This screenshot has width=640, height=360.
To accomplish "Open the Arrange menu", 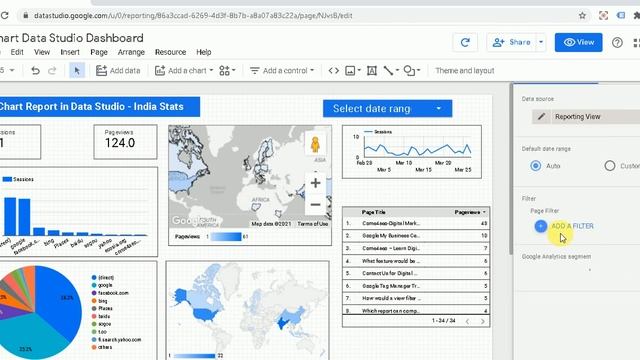I will (131, 52).
